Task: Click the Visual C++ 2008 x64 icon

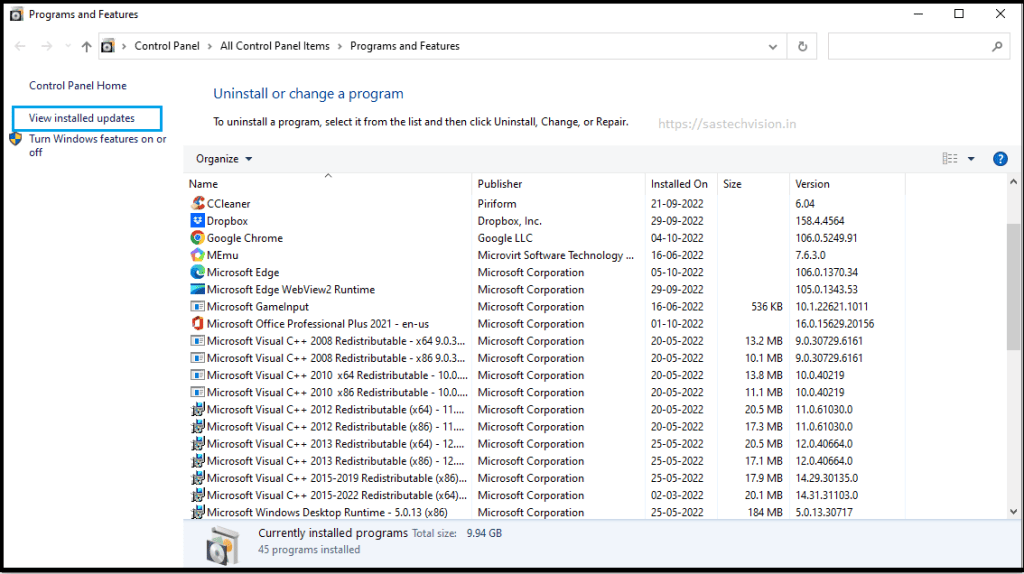Action: click(x=197, y=341)
